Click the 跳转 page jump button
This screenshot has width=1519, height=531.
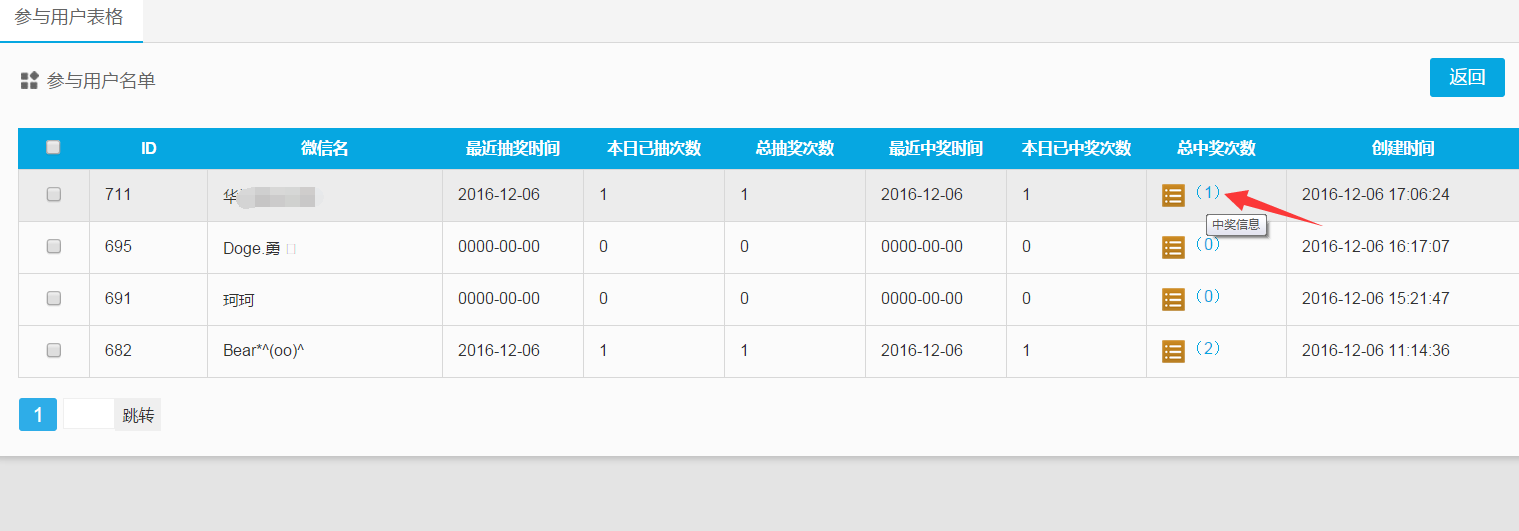click(138, 415)
